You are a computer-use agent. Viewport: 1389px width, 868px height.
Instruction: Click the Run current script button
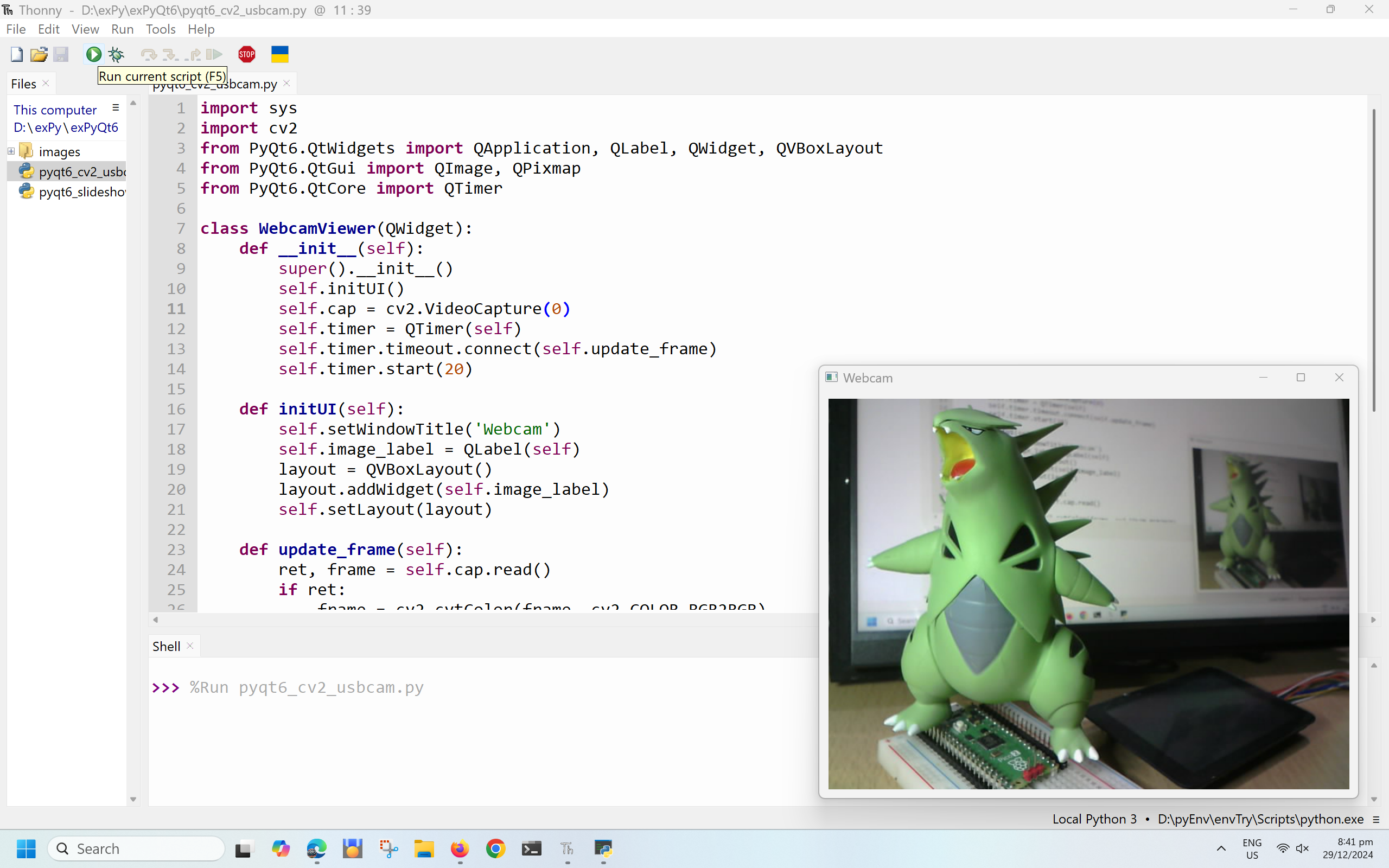93,55
